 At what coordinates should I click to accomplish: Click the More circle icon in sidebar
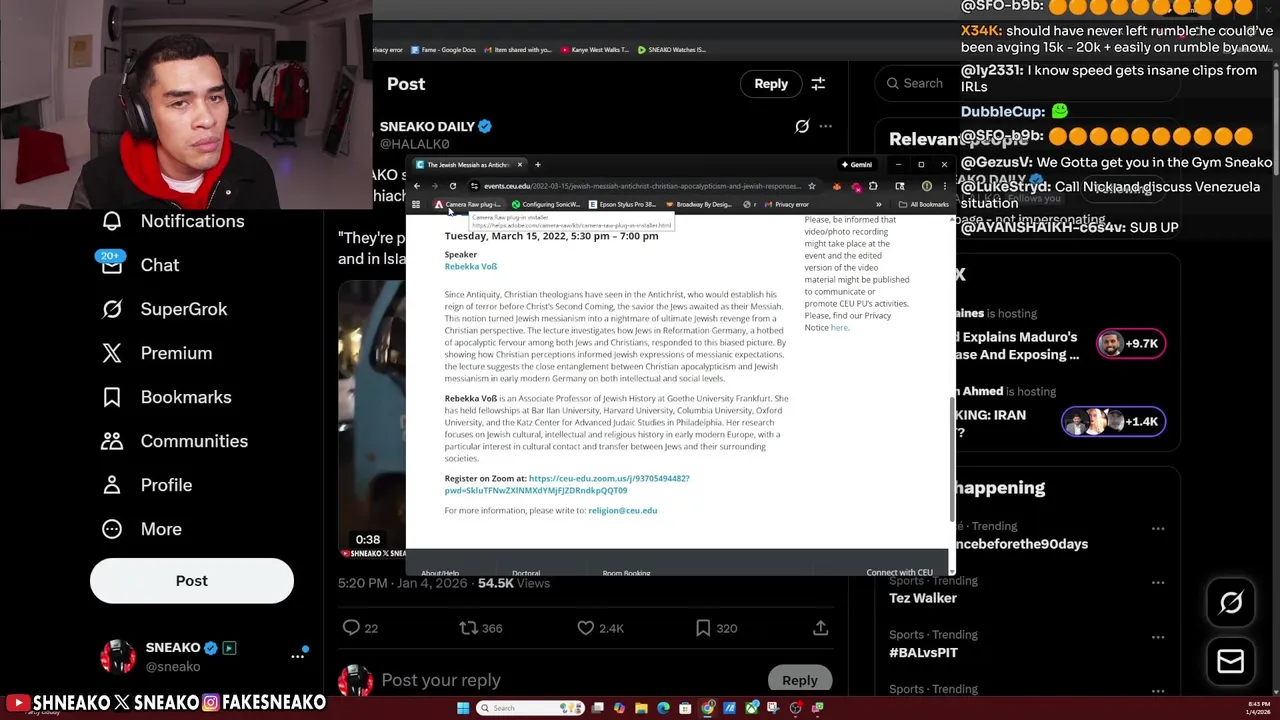pos(112,529)
